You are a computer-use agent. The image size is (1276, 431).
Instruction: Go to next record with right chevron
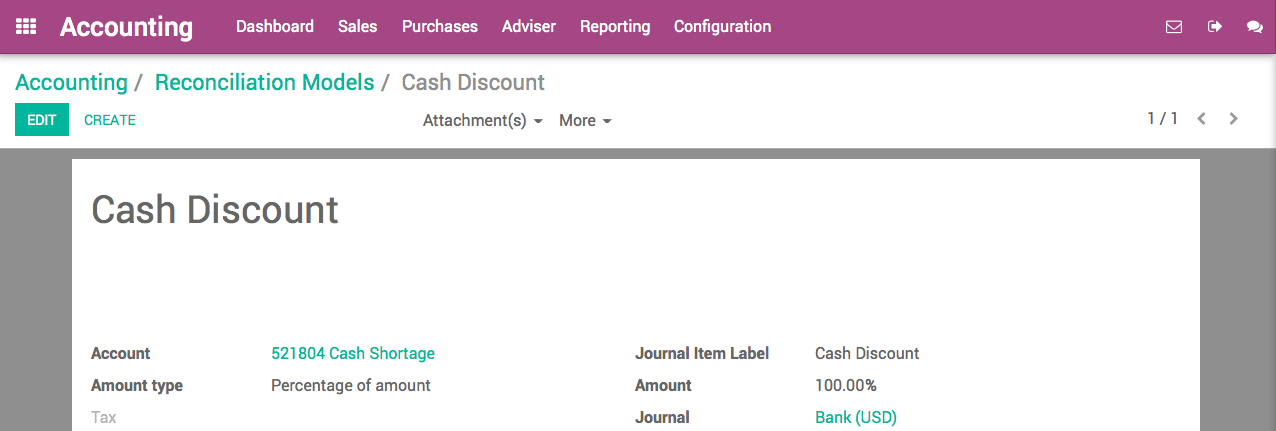pos(1234,119)
